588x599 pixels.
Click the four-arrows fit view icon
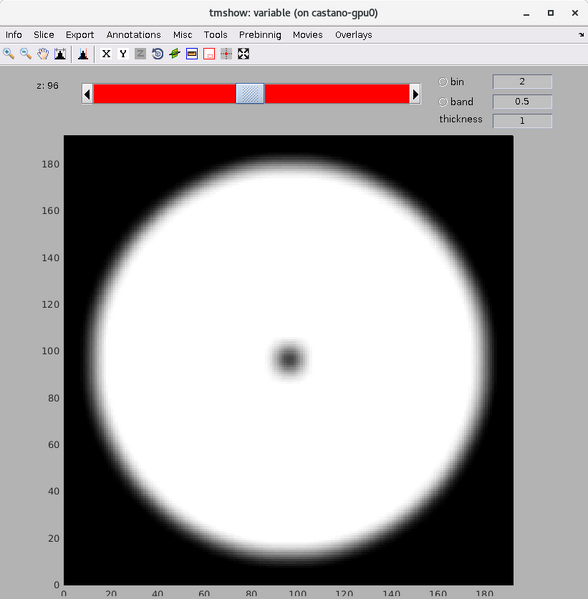[x=243, y=54]
